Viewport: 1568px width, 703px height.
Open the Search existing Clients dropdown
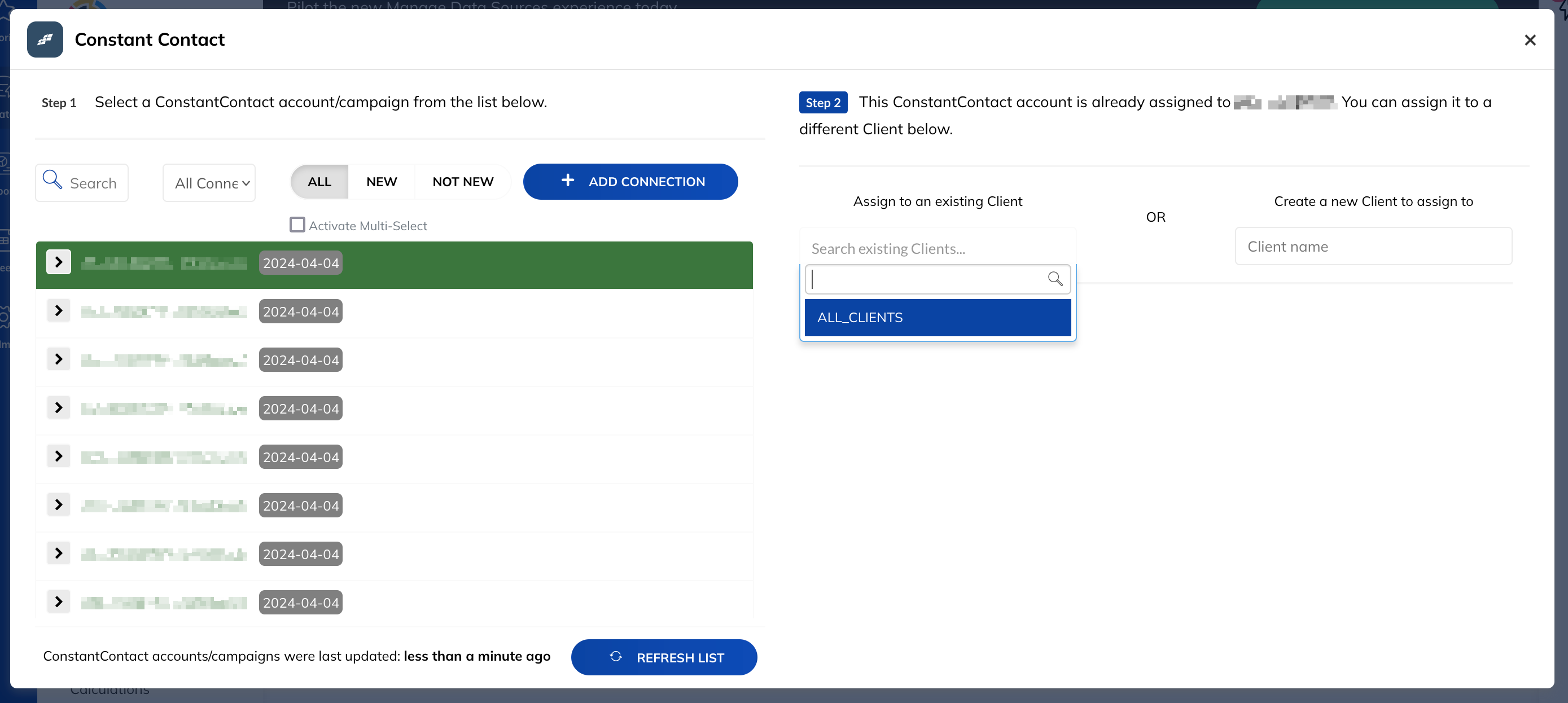(938, 248)
